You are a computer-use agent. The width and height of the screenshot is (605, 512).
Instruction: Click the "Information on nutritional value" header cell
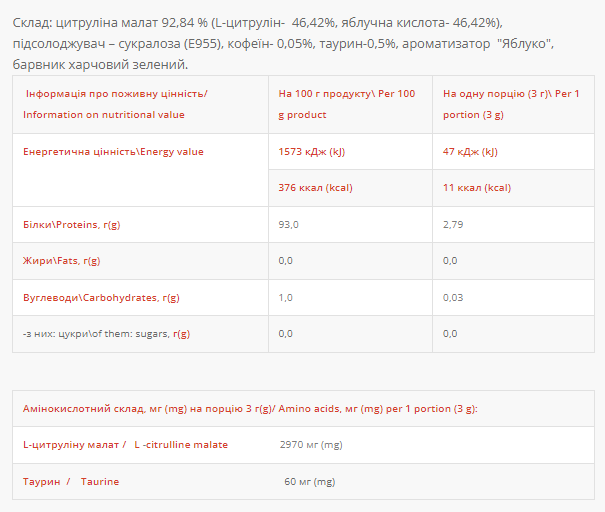click(115, 104)
